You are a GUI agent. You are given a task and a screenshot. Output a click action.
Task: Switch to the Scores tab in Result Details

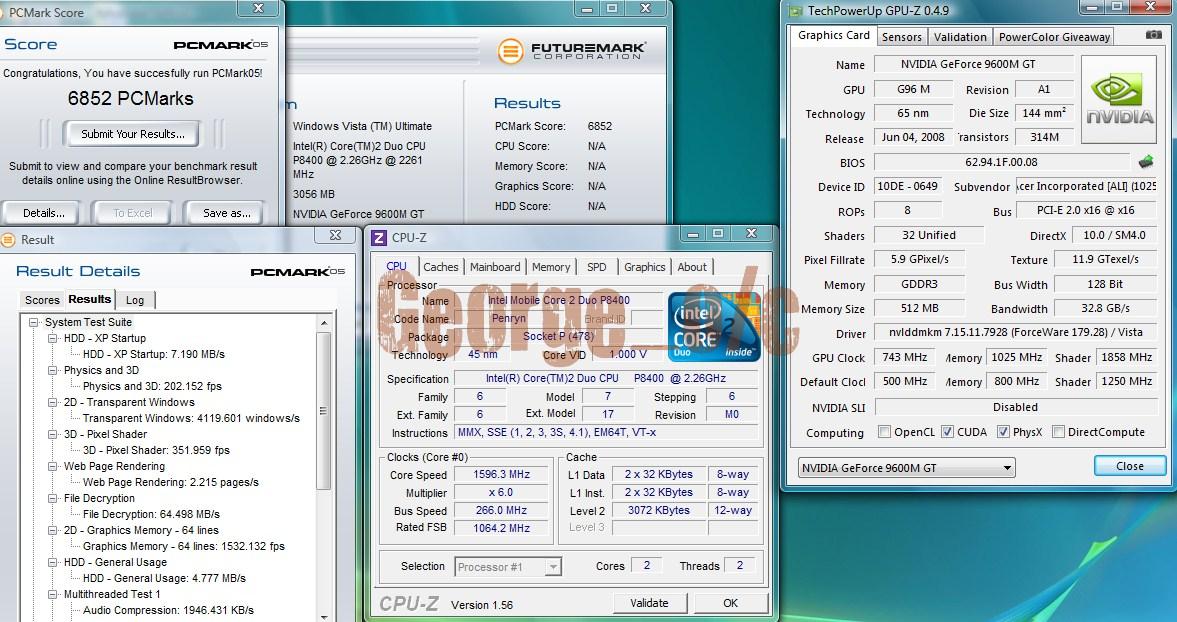[x=42, y=299]
